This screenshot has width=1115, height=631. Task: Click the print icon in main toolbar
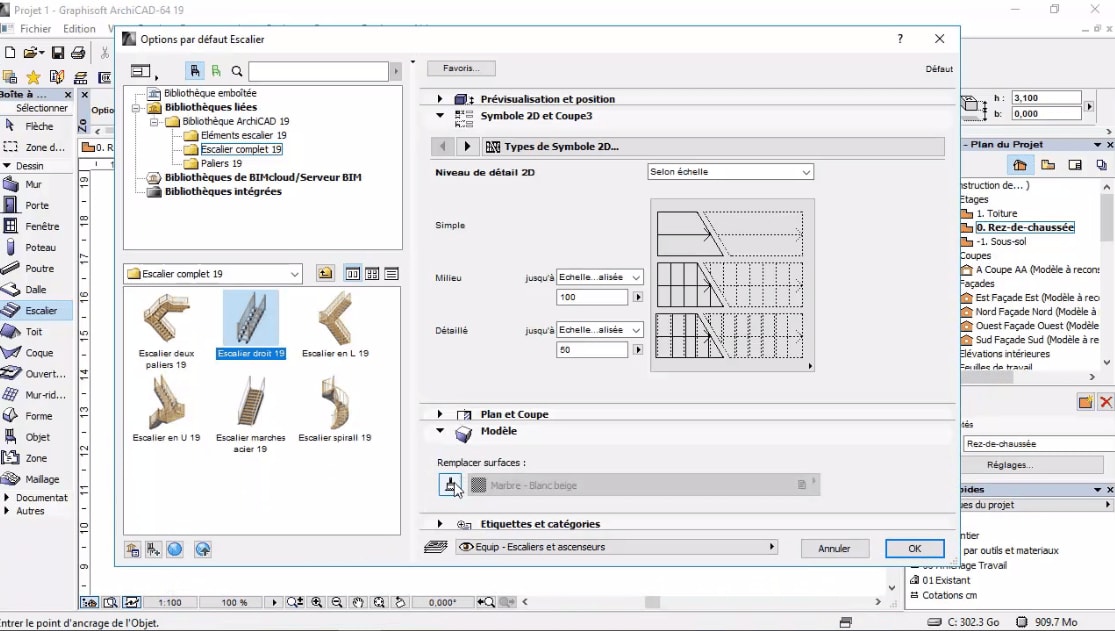78,53
